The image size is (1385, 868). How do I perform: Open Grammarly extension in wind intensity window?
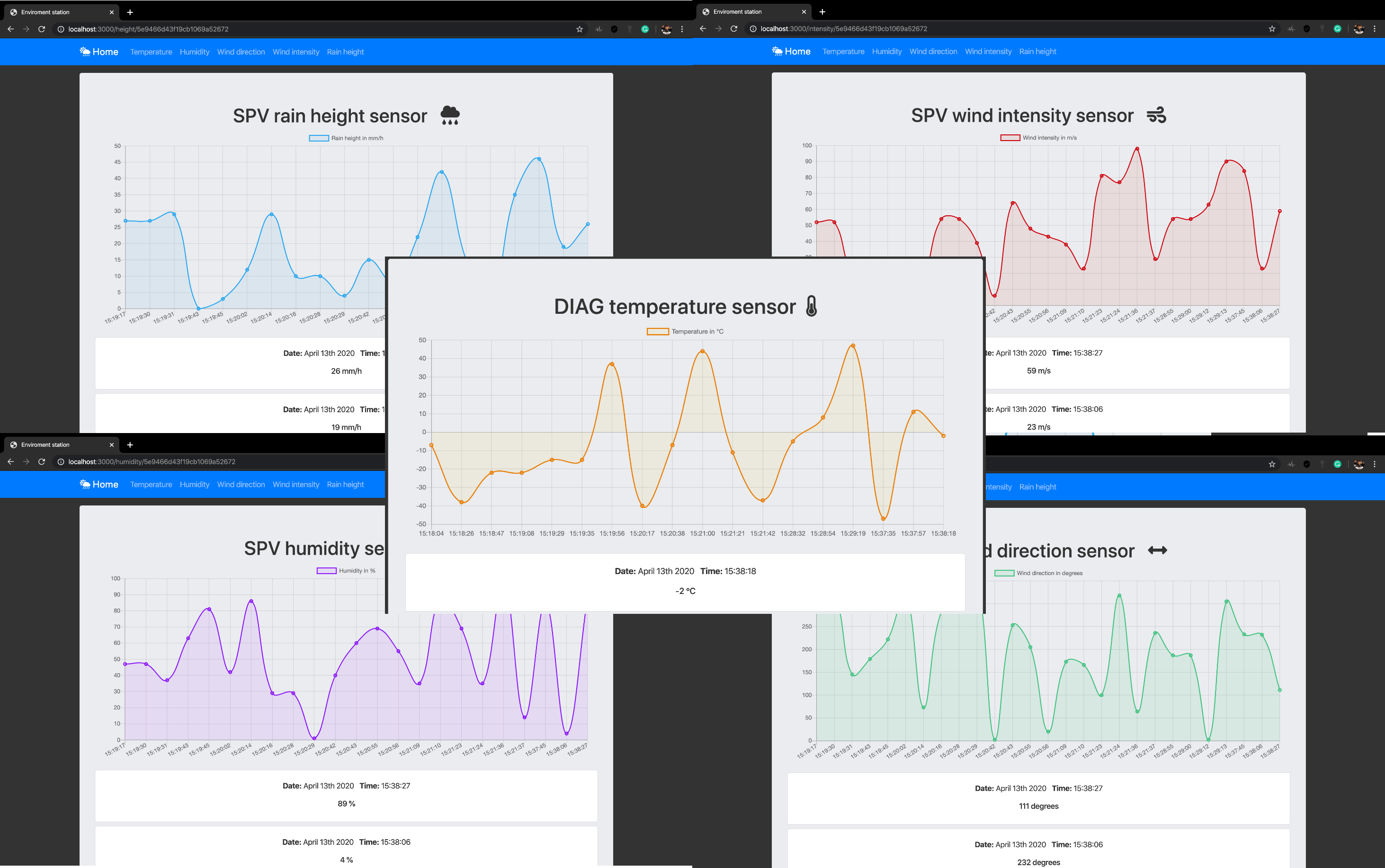point(1337,28)
